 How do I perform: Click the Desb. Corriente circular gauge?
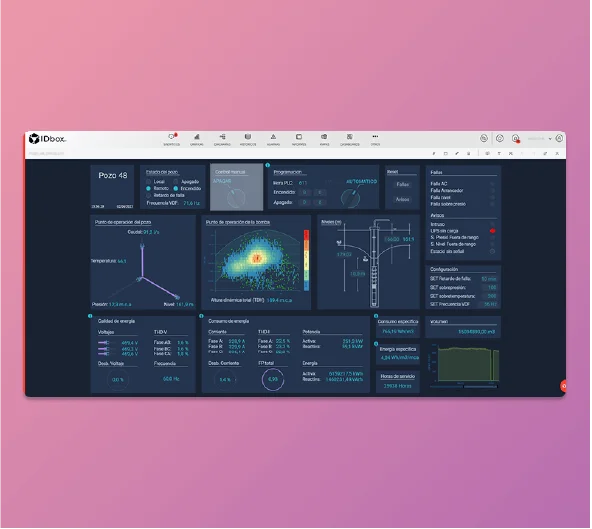pyautogui.click(x=225, y=379)
